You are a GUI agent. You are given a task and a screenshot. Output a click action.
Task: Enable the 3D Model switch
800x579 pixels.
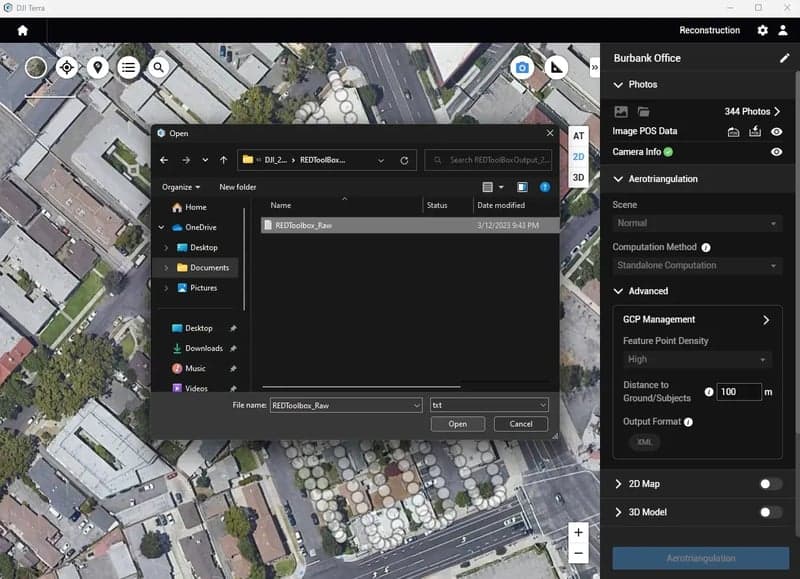click(770, 512)
